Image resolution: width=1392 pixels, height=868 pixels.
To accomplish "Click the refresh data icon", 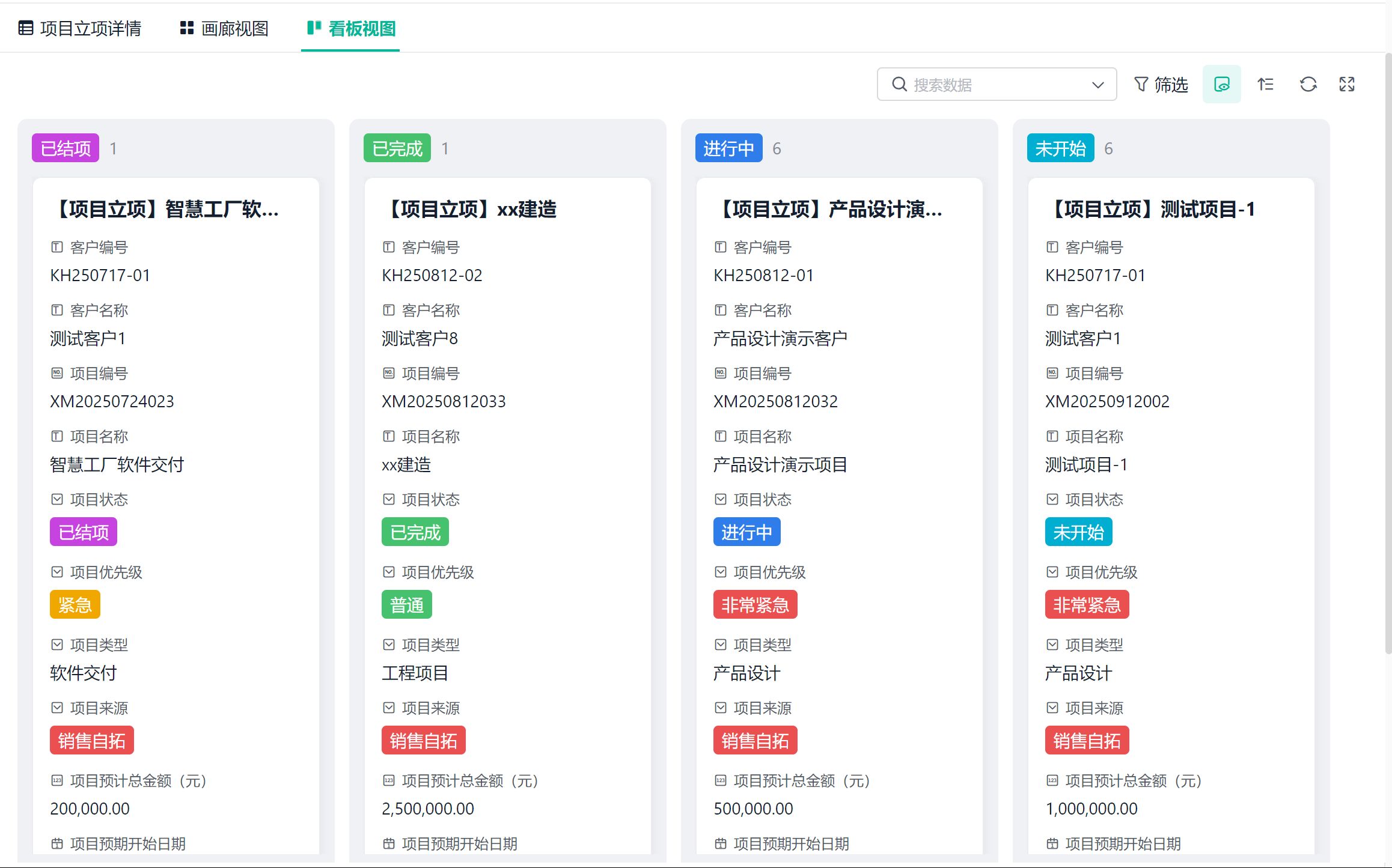I will click(x=1308, y=85).
